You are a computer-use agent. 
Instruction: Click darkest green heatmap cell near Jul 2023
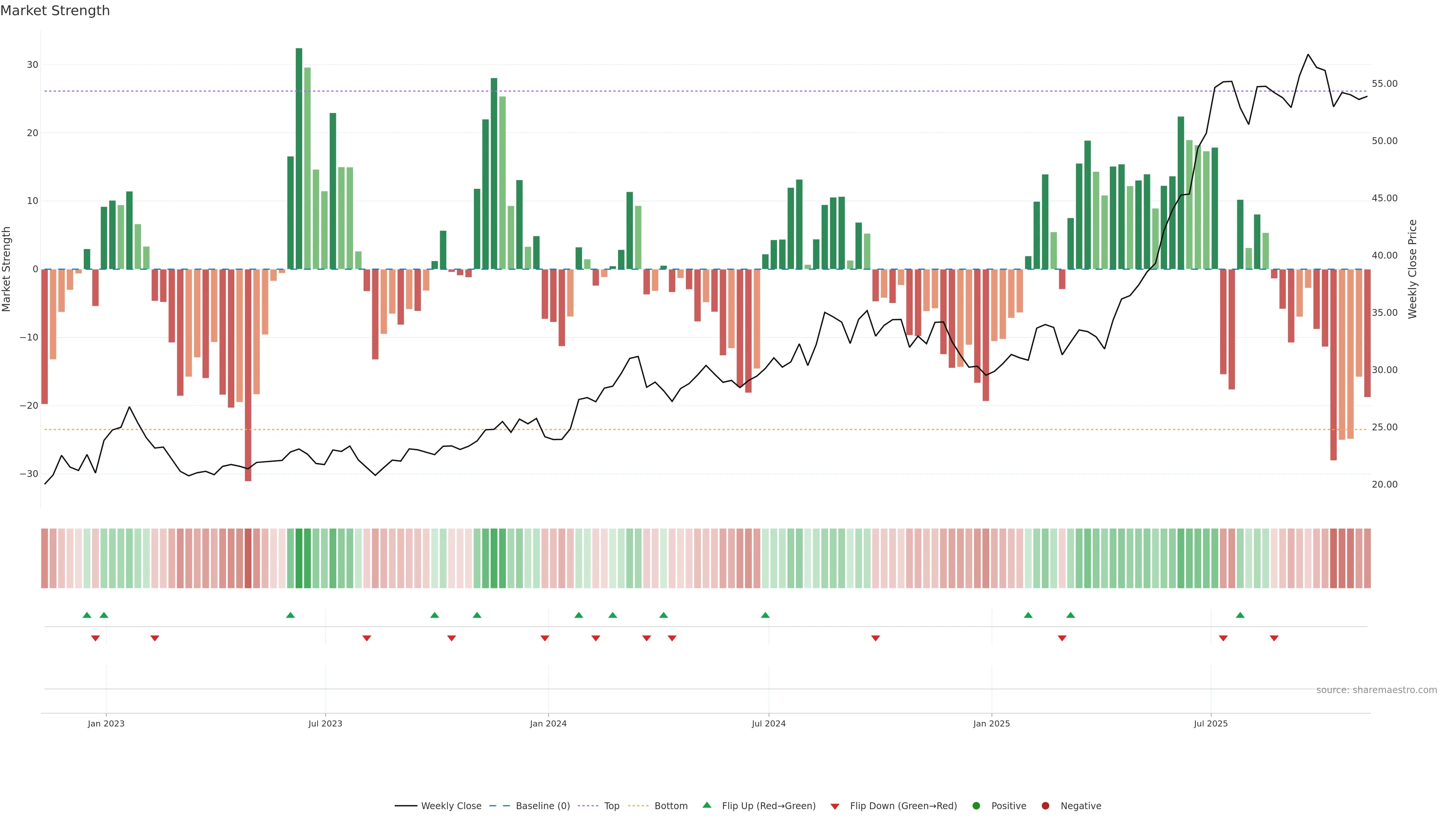pyautogui.click(x=299, y=558)
